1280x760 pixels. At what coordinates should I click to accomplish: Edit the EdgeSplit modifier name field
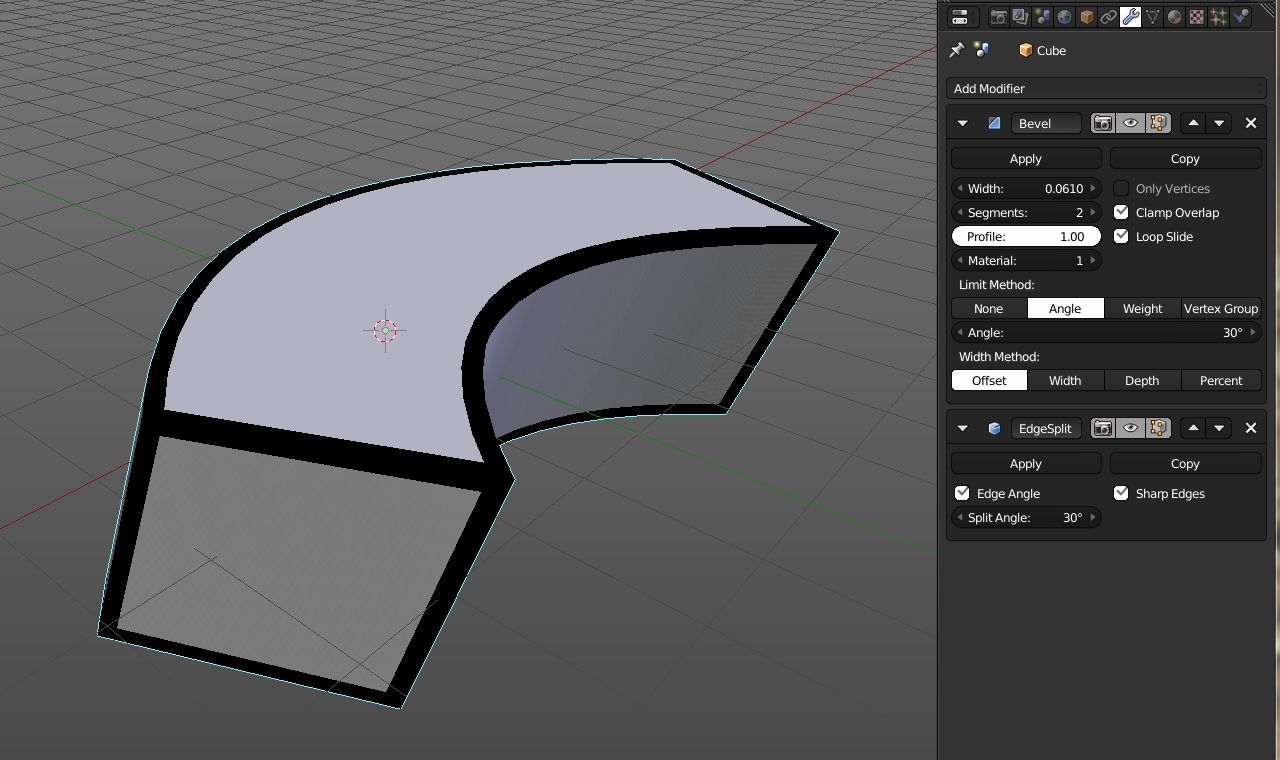pos(1047,428)
